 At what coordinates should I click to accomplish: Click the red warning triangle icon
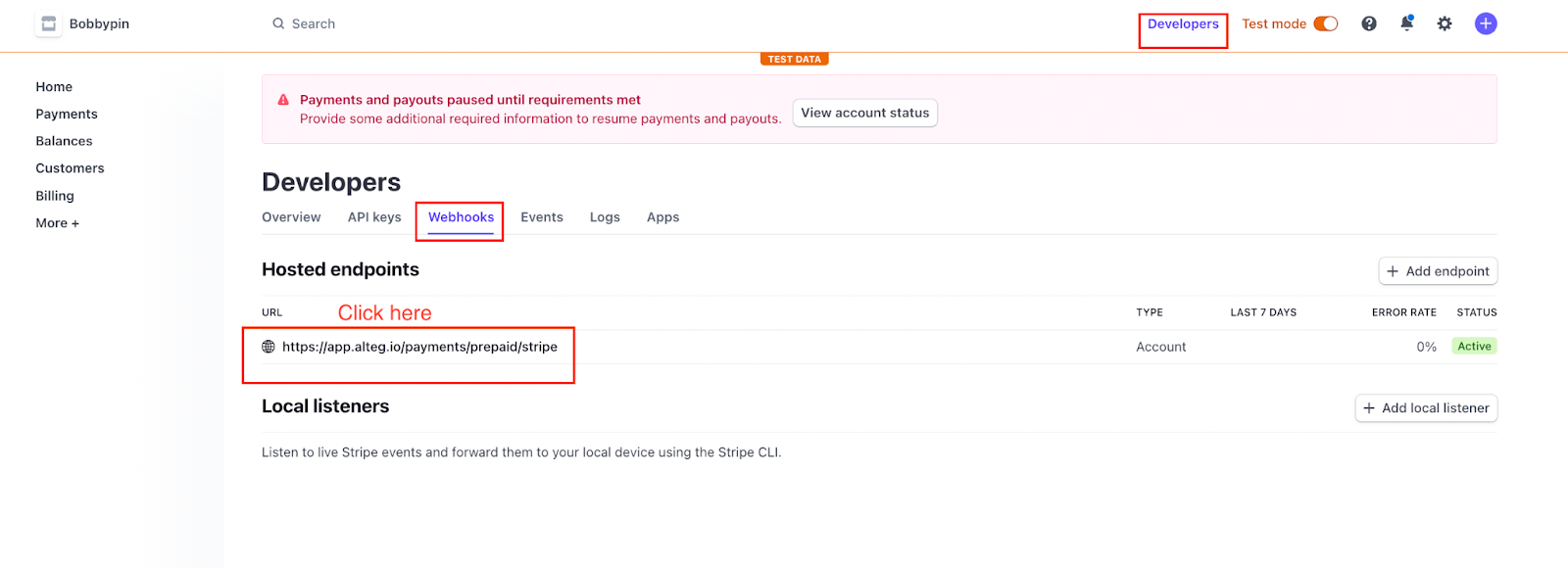pyautogui.click(x=283, y=100)
